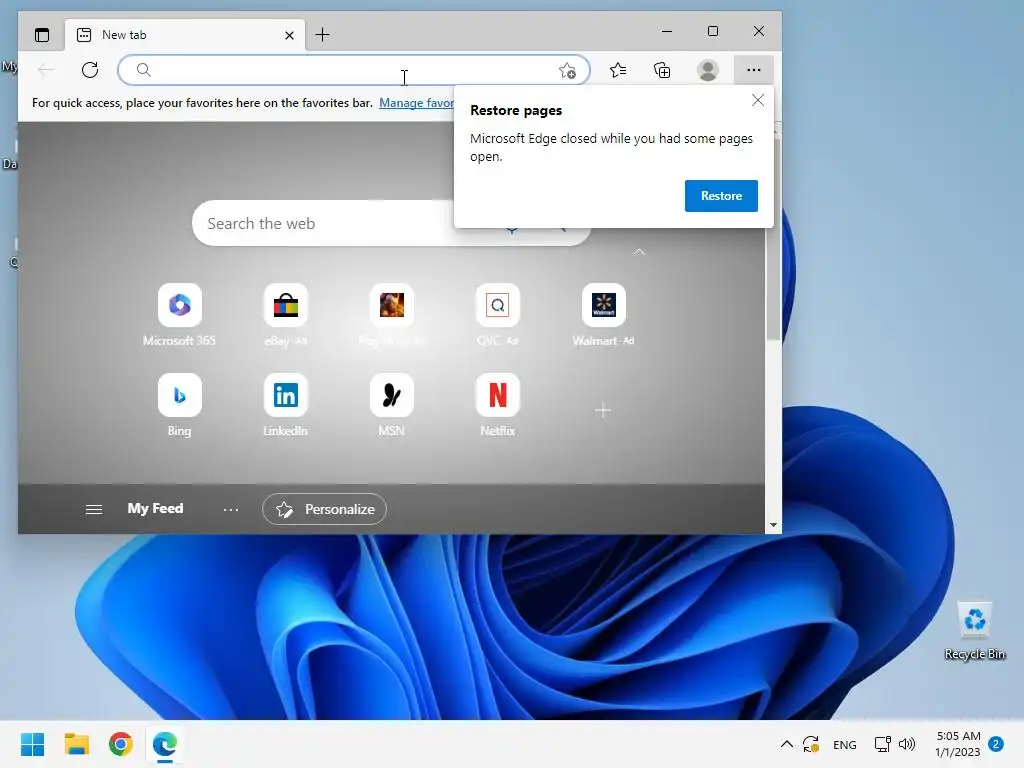Open the notification badge showing 2

[996, 744]
